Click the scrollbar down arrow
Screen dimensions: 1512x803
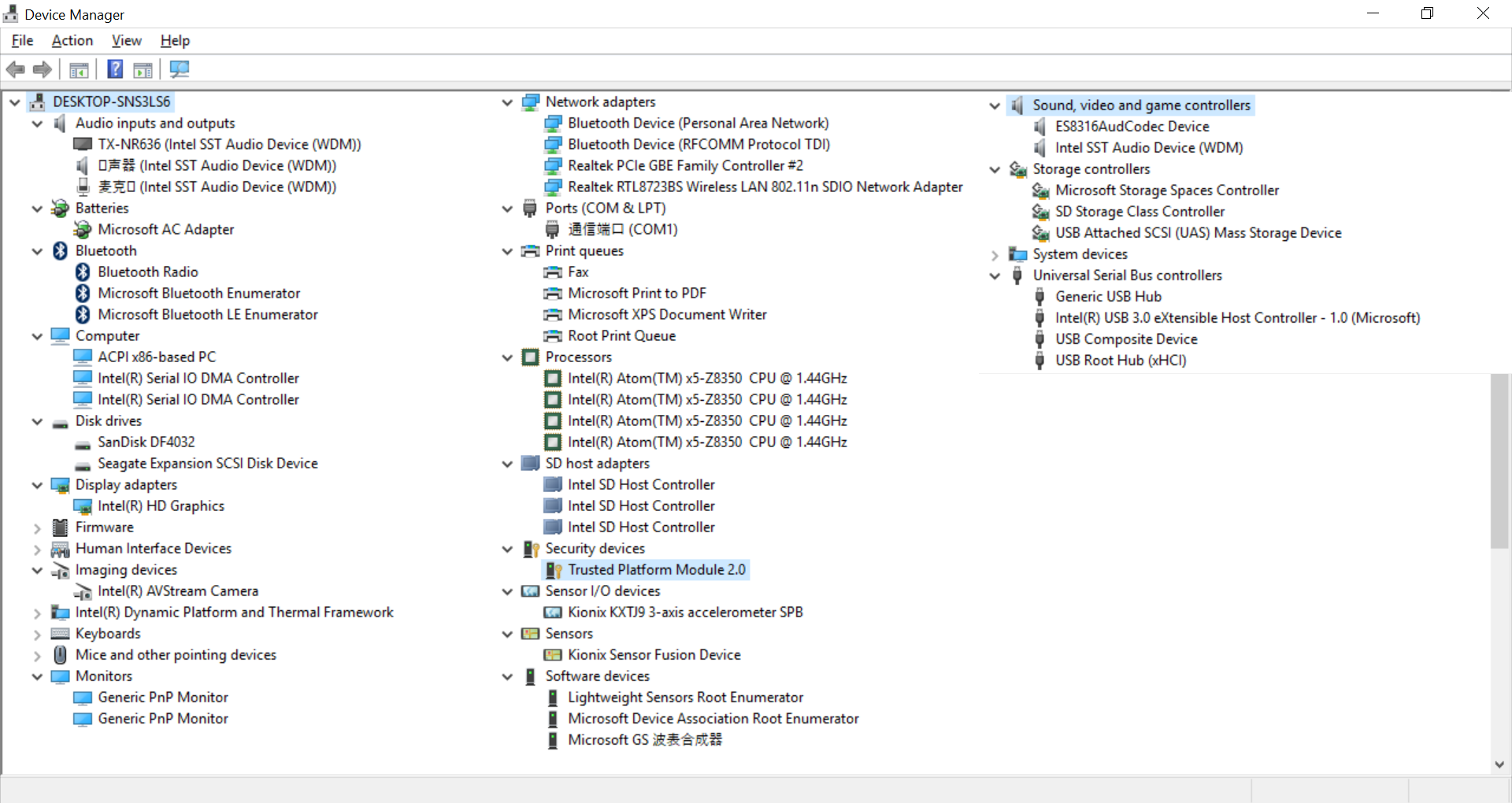click(1499, 764)
